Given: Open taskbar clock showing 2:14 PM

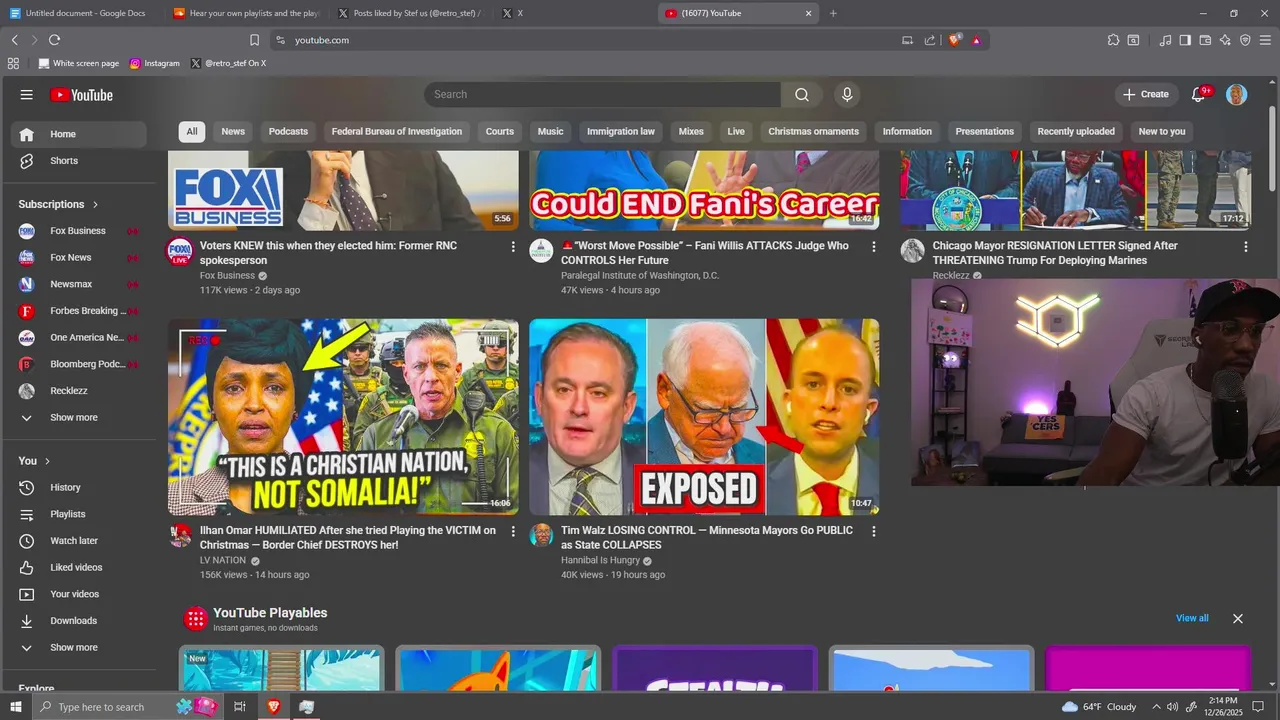Looking at the screenshot, I should click(1222, 707).
